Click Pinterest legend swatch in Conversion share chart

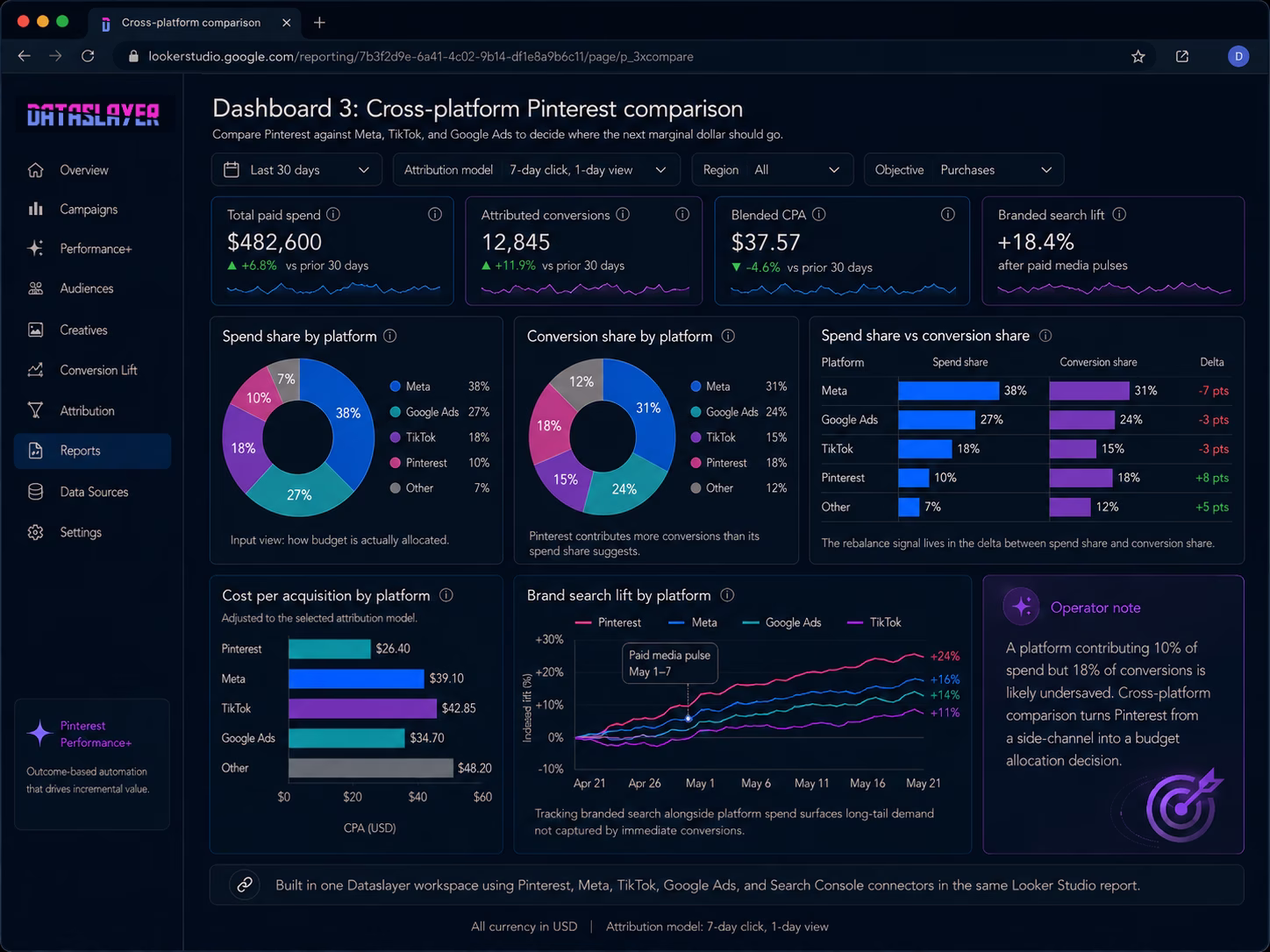pos(696,463)
